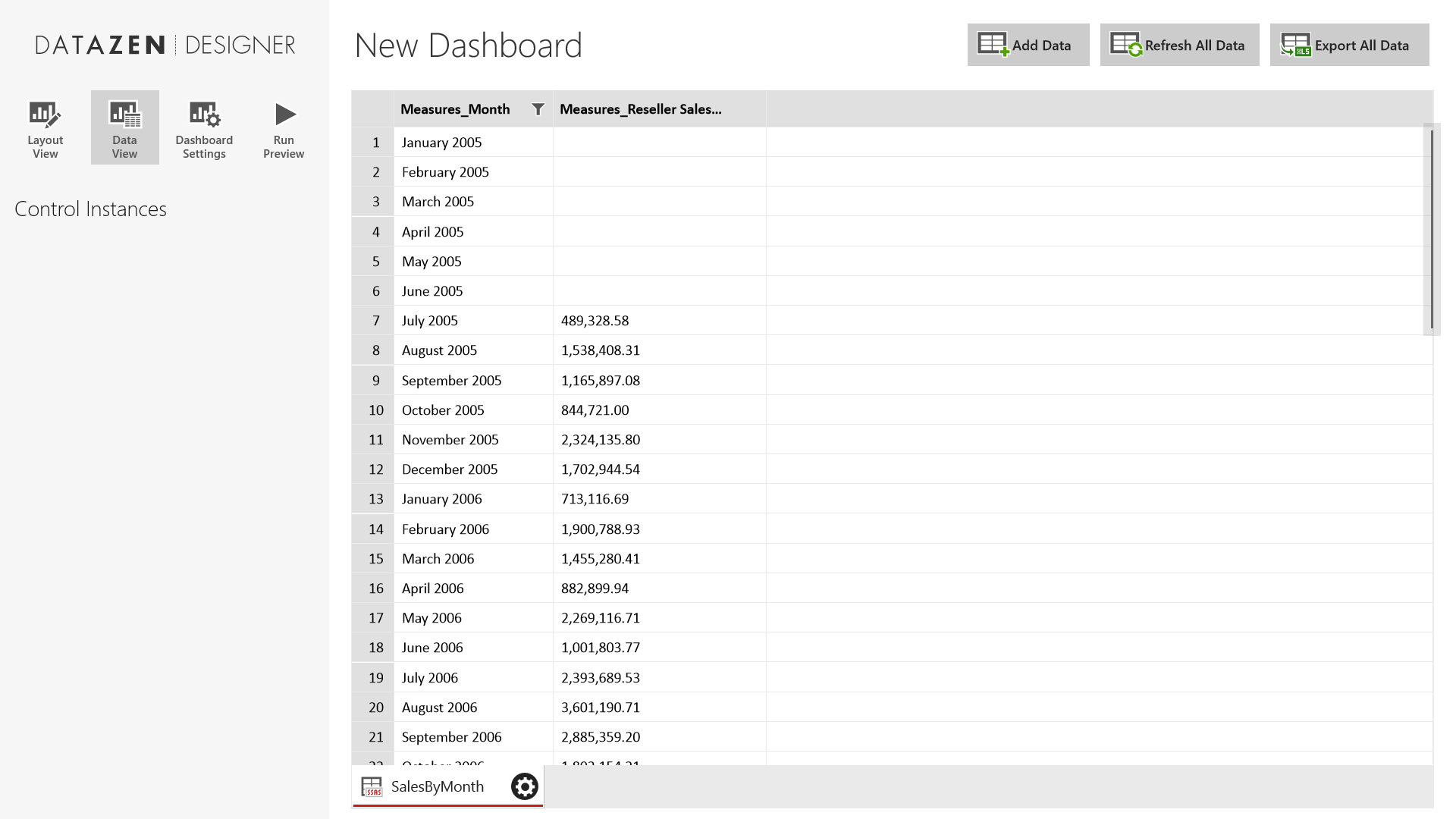Select the 1,538,408.31 sales value cell
Image resolution: width=1456 pixels, height=819 pixels.
pos(601,350)
